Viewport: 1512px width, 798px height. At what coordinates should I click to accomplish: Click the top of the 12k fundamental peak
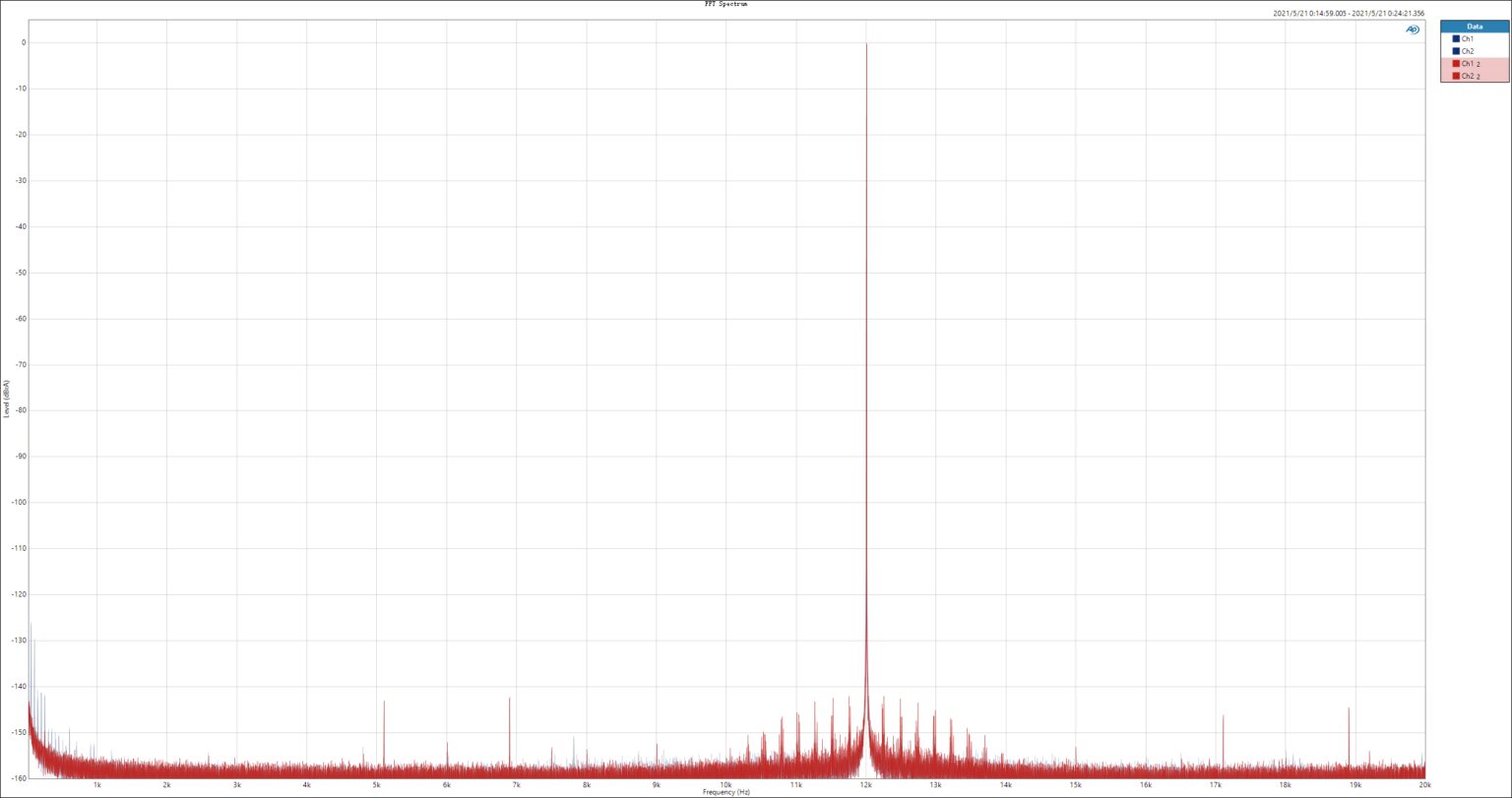point(866,44)
